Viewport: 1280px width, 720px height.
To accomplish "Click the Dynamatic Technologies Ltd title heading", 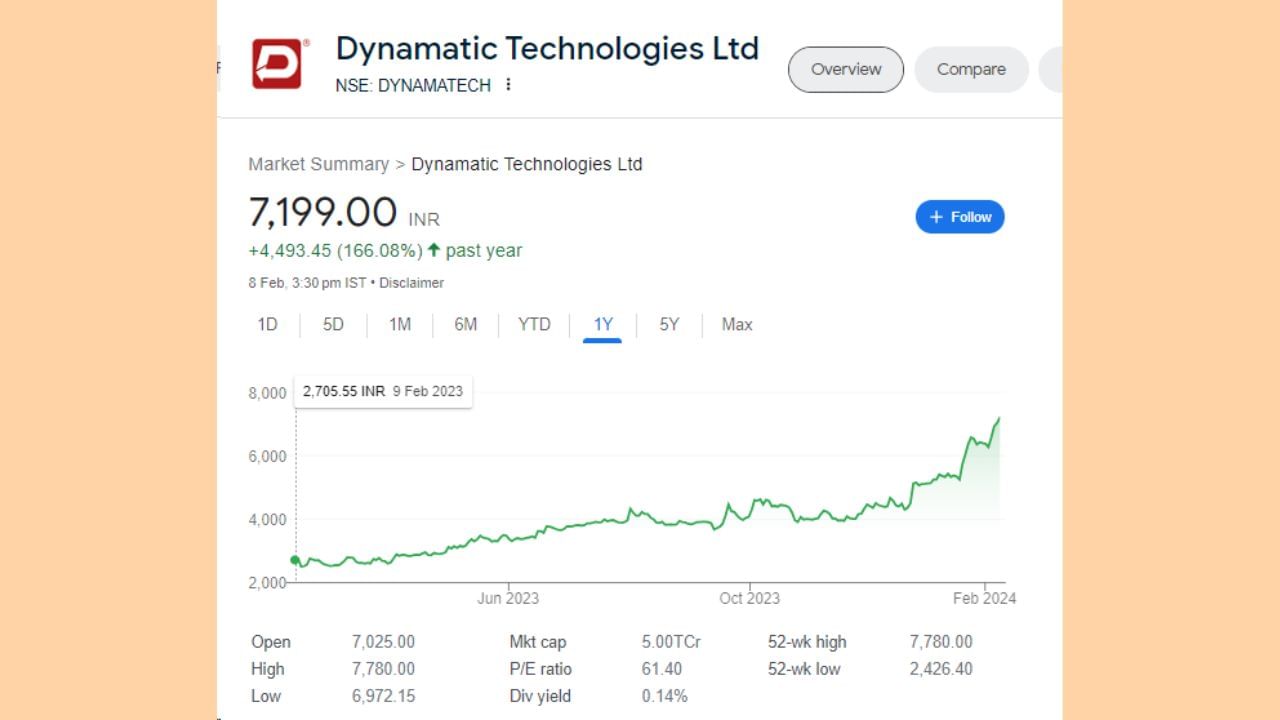I will click(x=547, y=48).
